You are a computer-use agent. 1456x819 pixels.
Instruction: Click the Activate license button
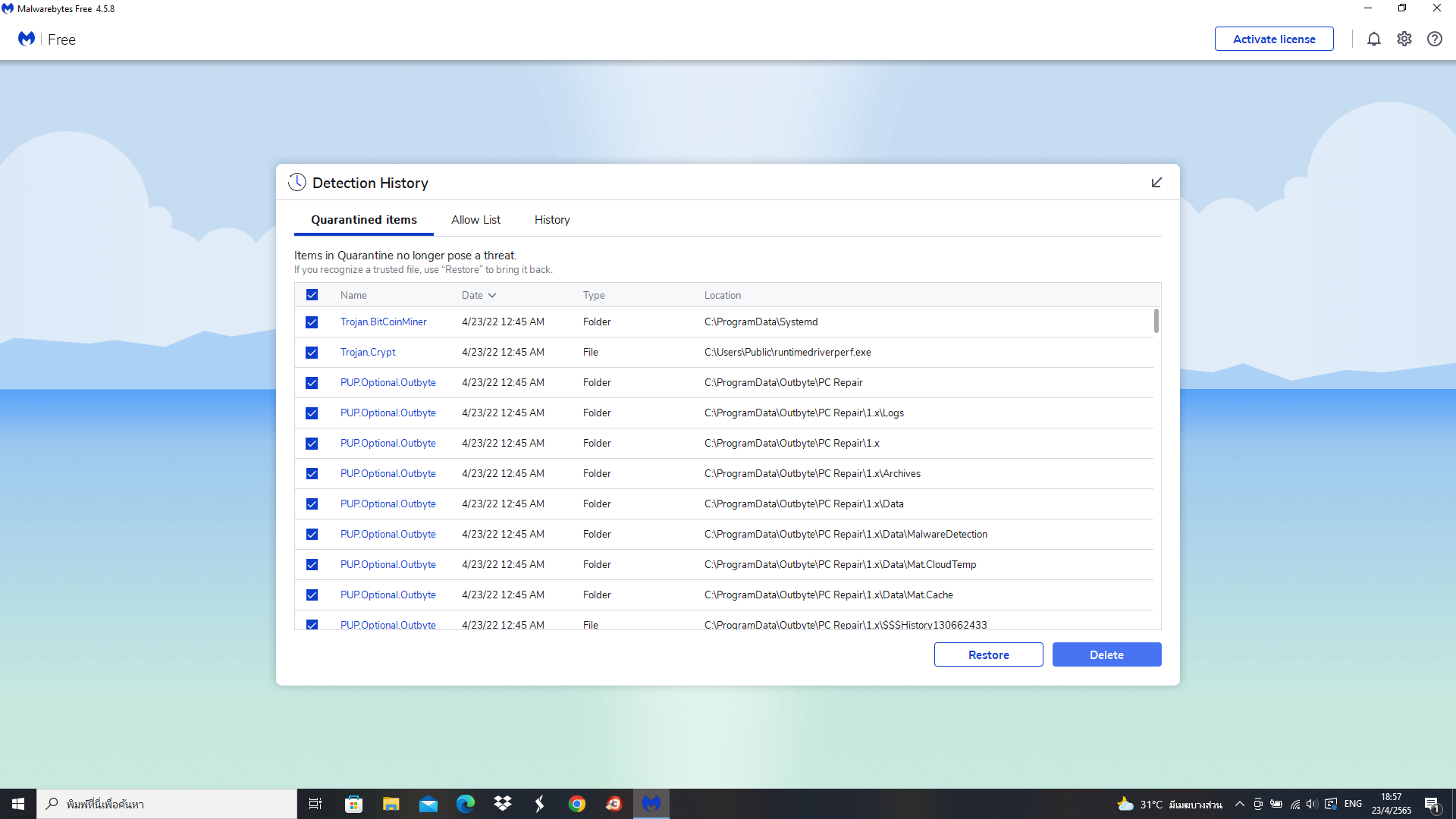coord(1273,39)
